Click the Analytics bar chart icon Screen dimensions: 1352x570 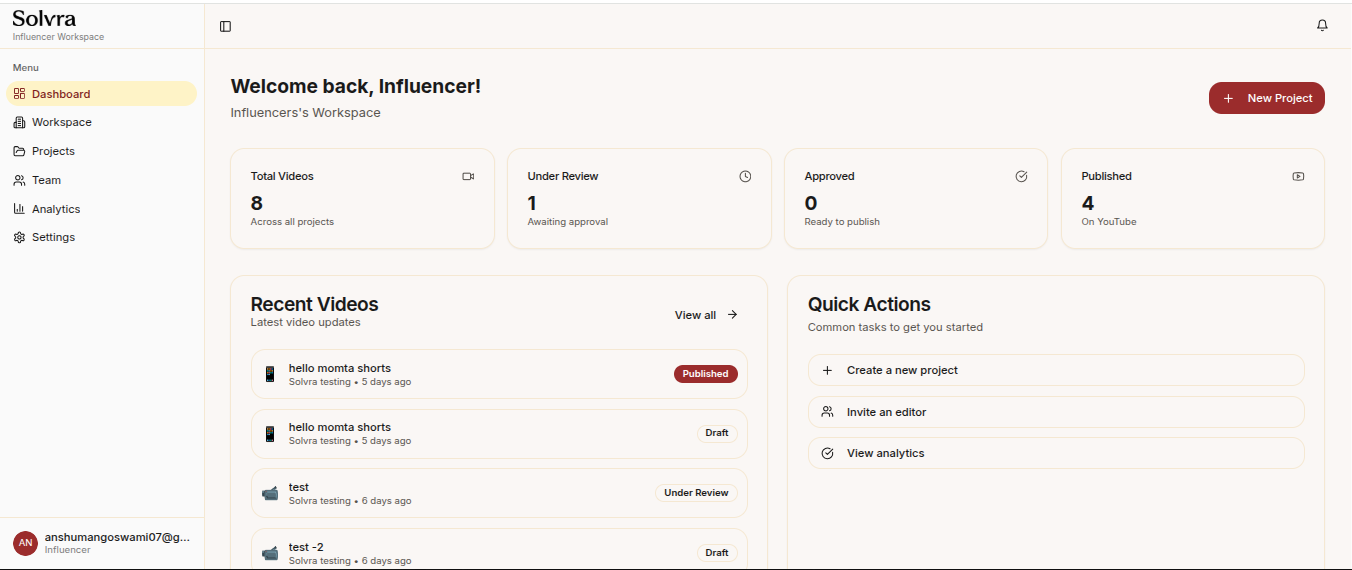pyautogui.click(x=19, y=209)
